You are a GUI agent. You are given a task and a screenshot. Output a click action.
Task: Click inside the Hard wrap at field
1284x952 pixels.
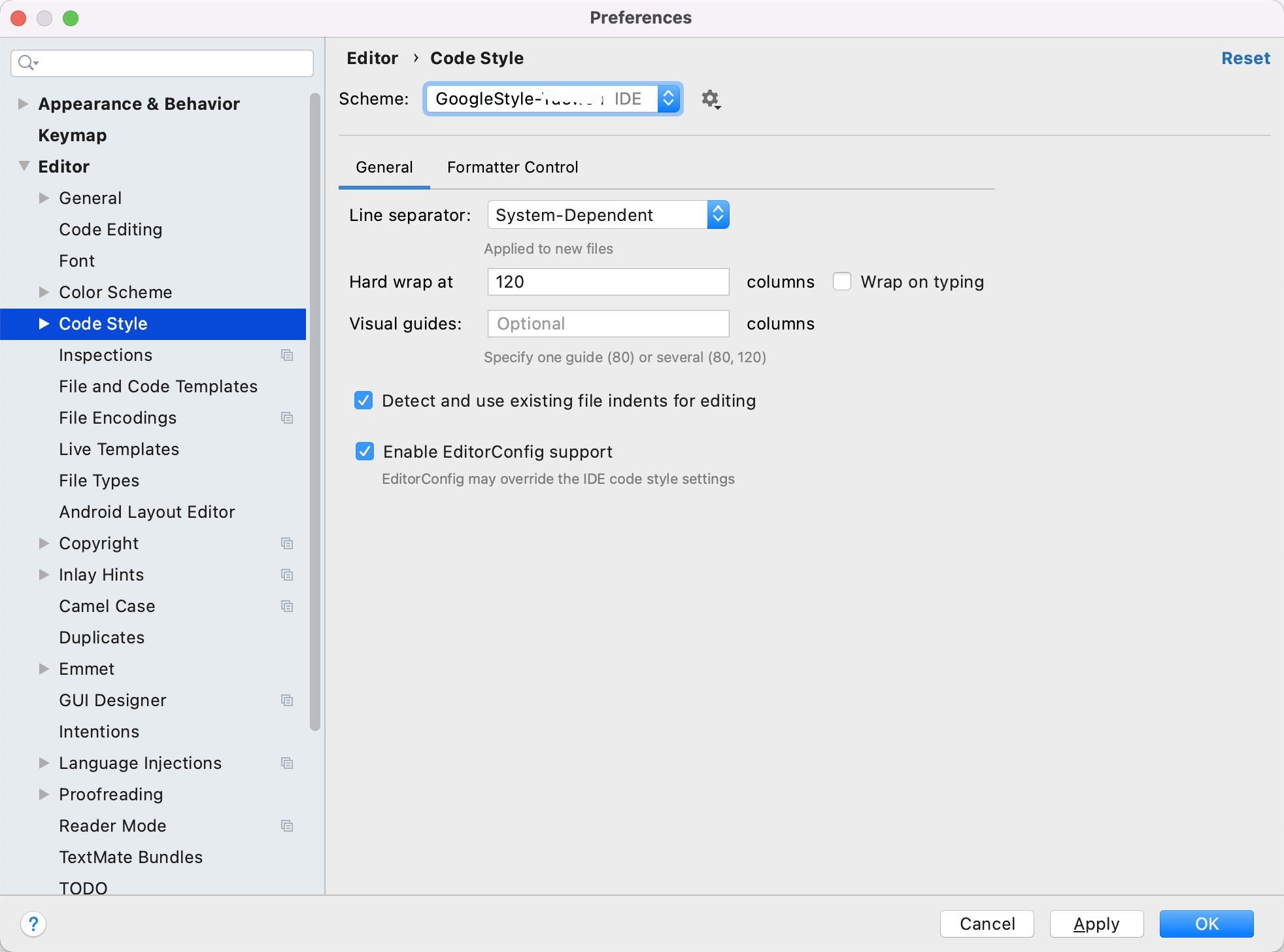coord(607,281)
